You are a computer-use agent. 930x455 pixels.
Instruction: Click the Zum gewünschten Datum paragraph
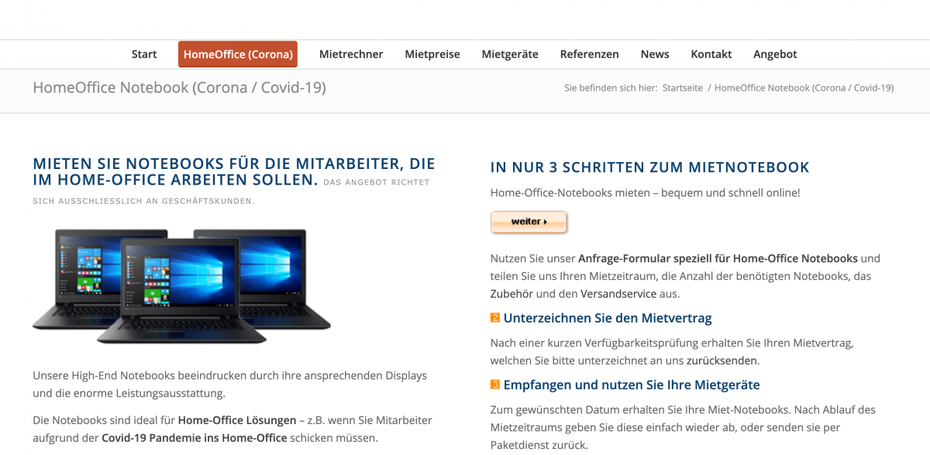tap(683, 427)
